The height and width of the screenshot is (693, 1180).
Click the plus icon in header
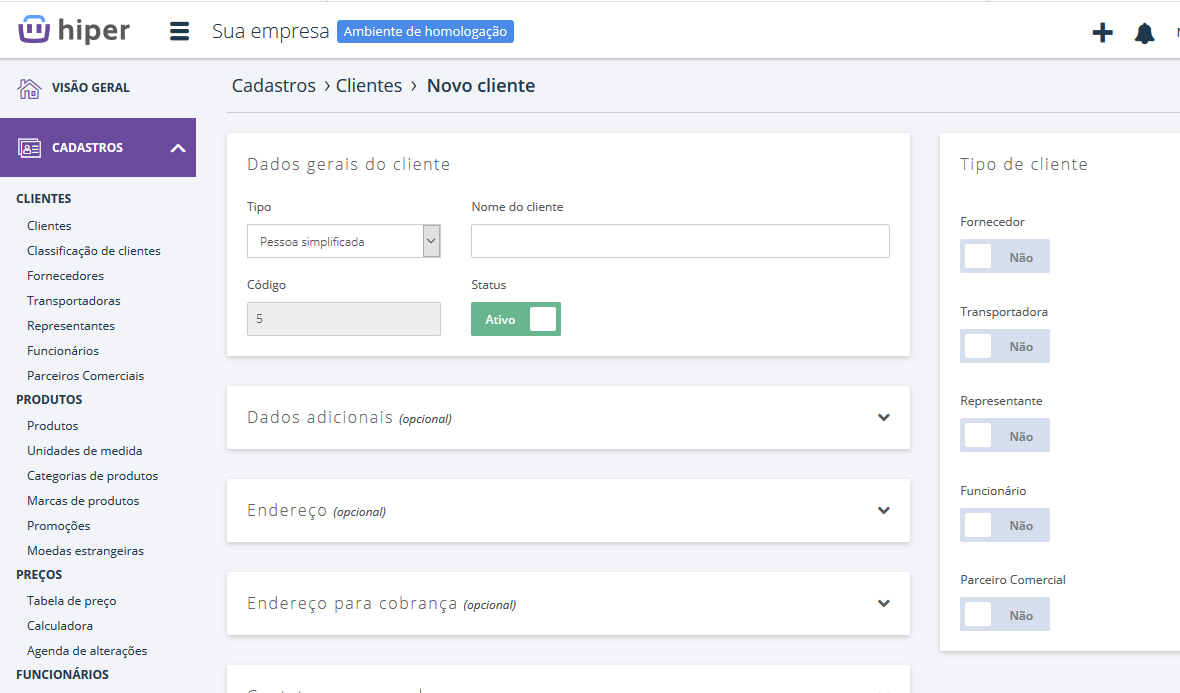coord(1102,33)
